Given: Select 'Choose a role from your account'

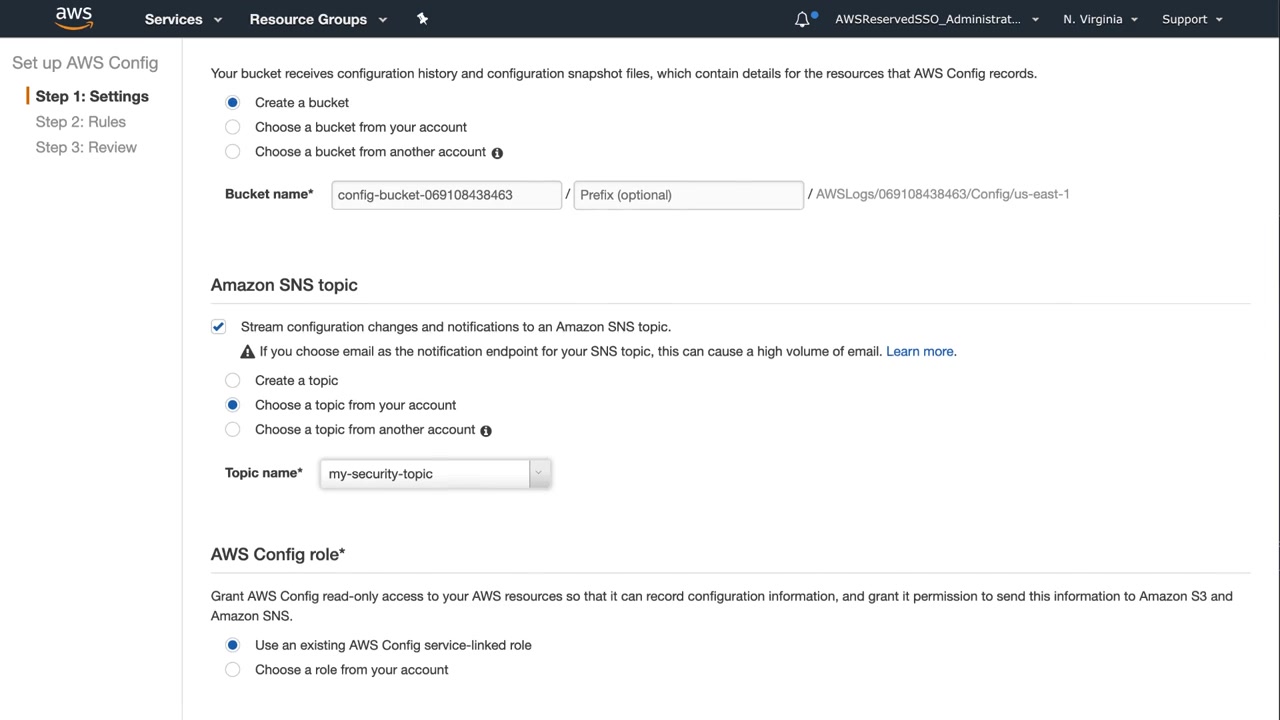Looking at the screenshot, I should (x=233, y=670).
